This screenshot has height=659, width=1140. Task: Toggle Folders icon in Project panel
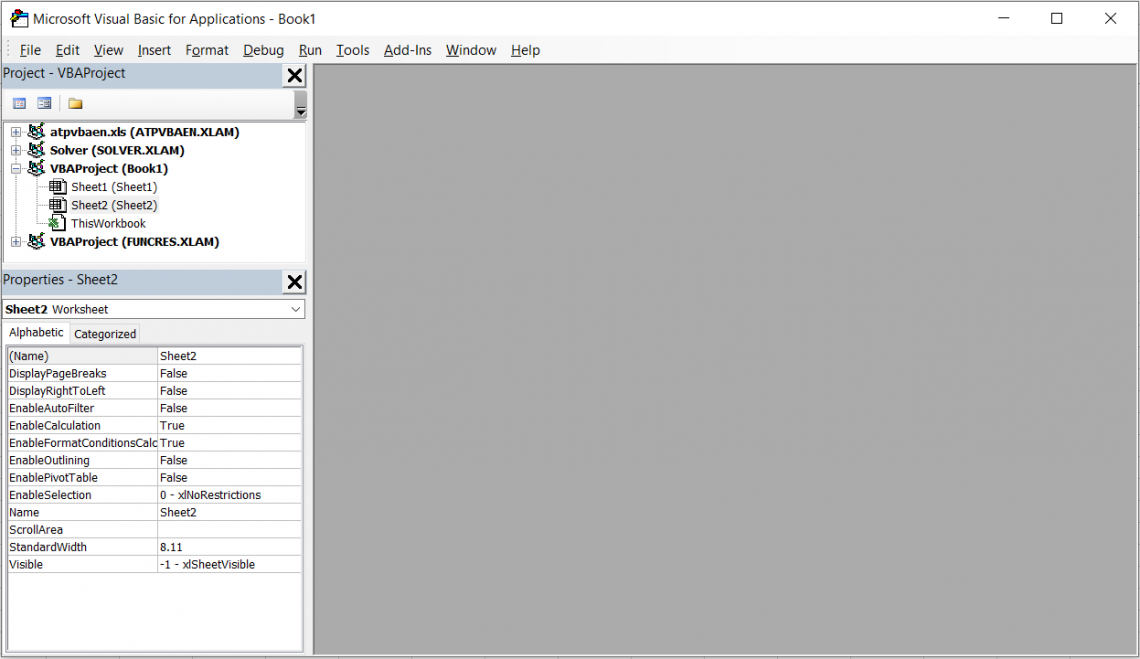pyautogui.click(x=75, y=103)
